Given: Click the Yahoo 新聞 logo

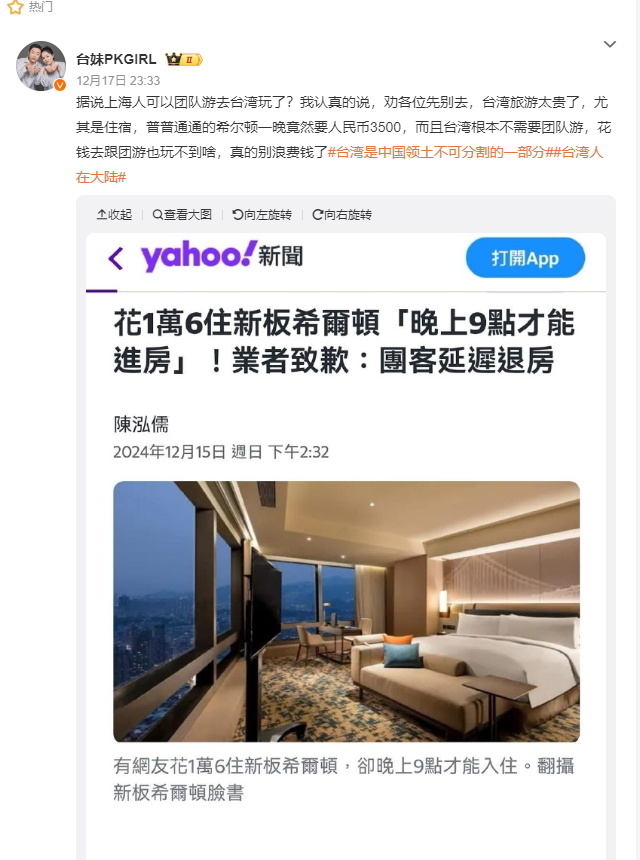Looking at the screenshot, I should pyautogui.click(x=222, y=256).
